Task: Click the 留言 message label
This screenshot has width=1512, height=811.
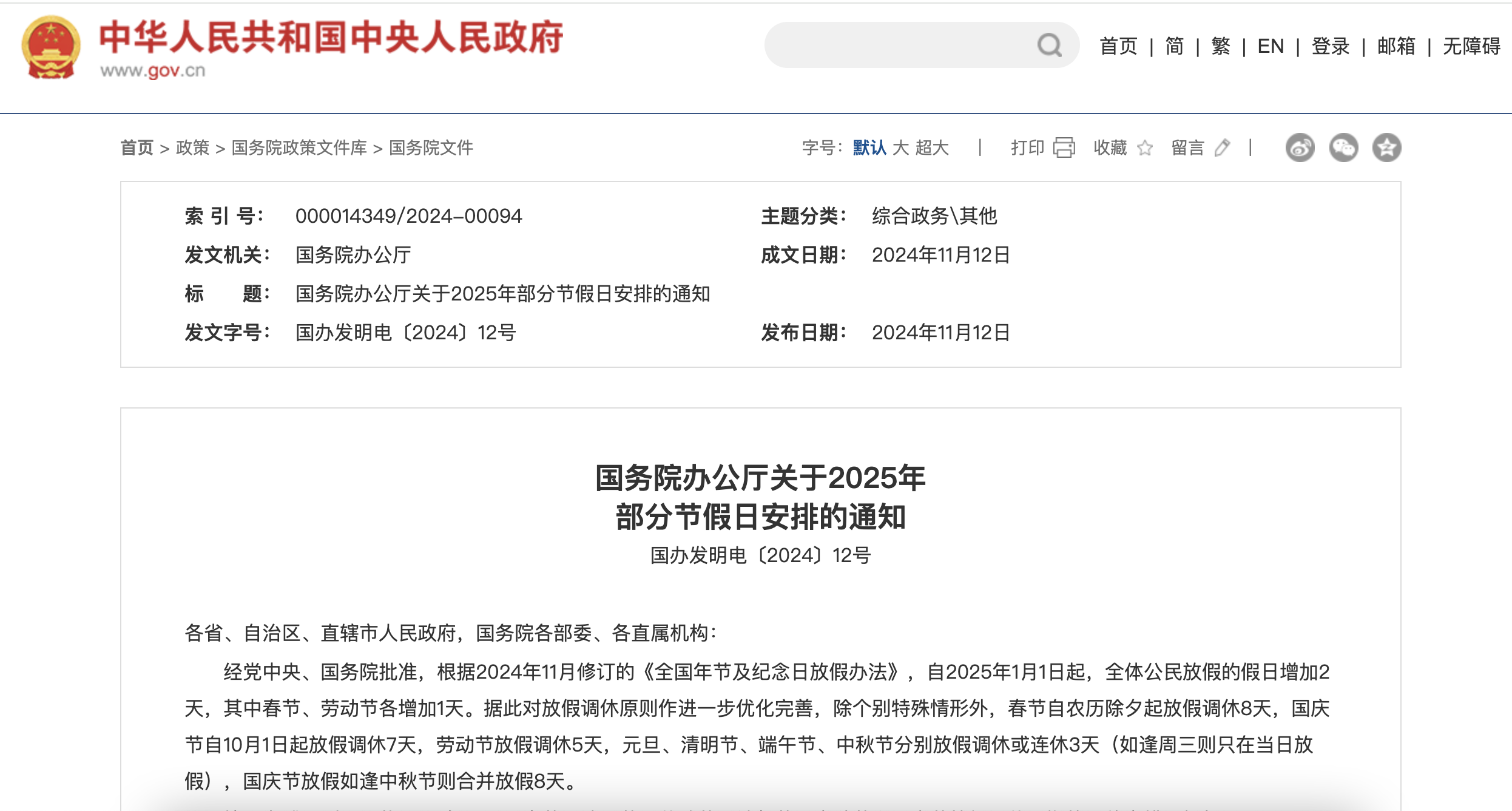Action: click(x=1188, y=148)
